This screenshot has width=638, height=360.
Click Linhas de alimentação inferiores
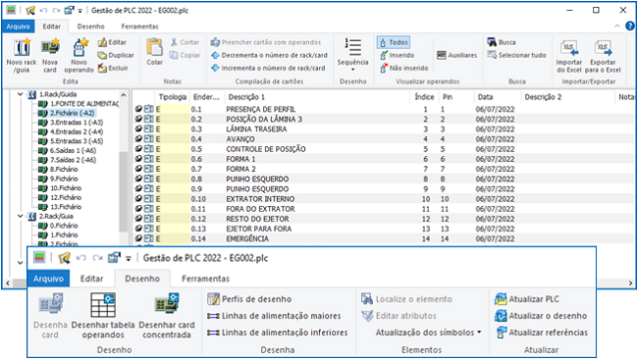tap(277, 332)
